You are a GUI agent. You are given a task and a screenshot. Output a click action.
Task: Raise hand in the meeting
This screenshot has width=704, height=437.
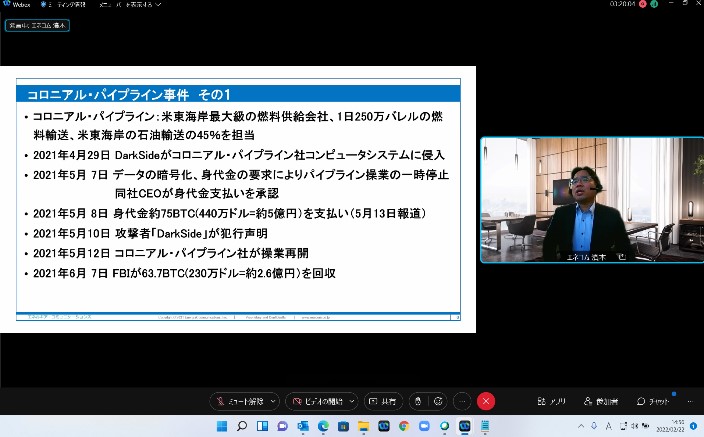(418, 401)
